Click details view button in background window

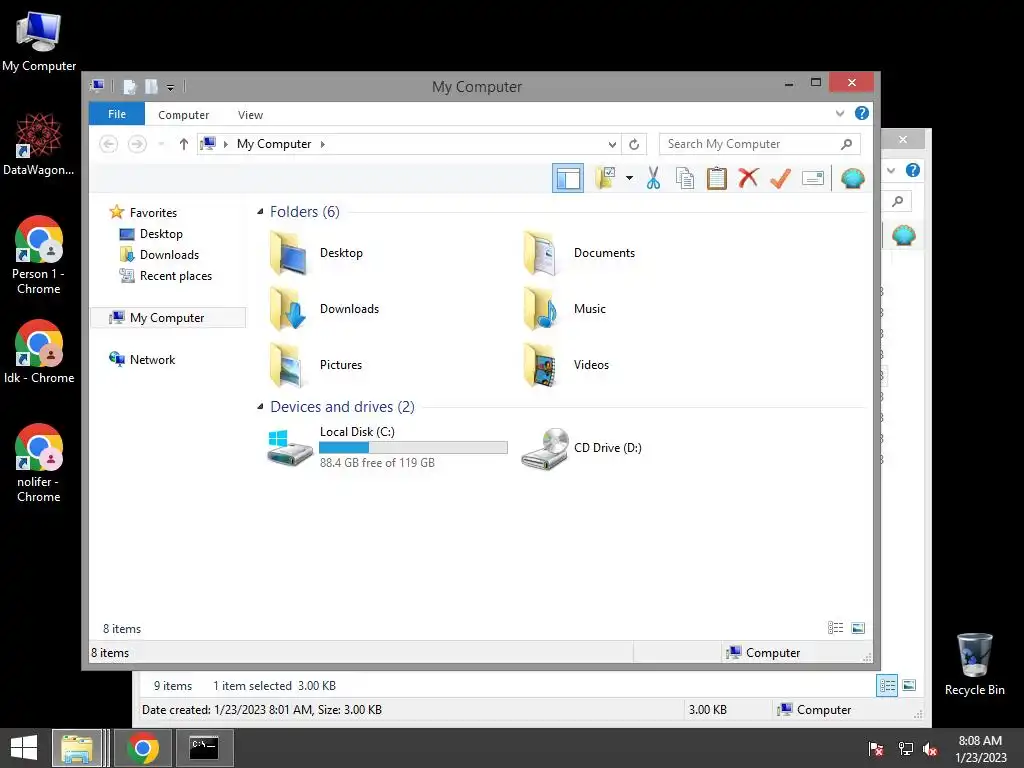click(887, 685)
